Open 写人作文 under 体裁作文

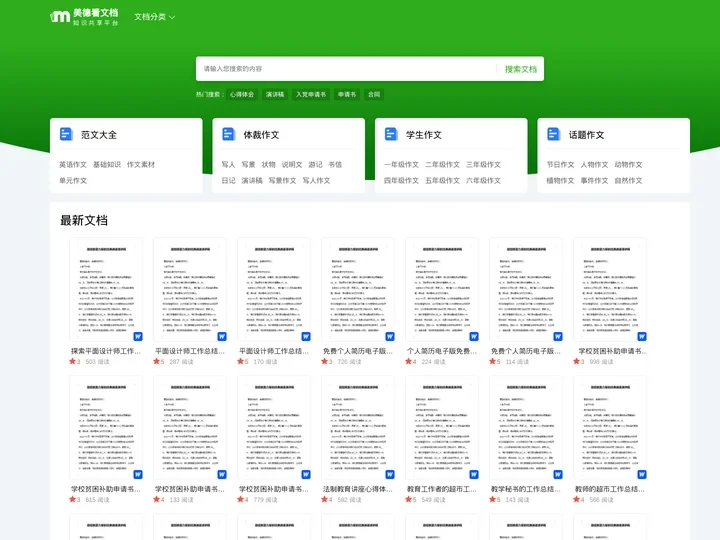click(x=316, y=180)
